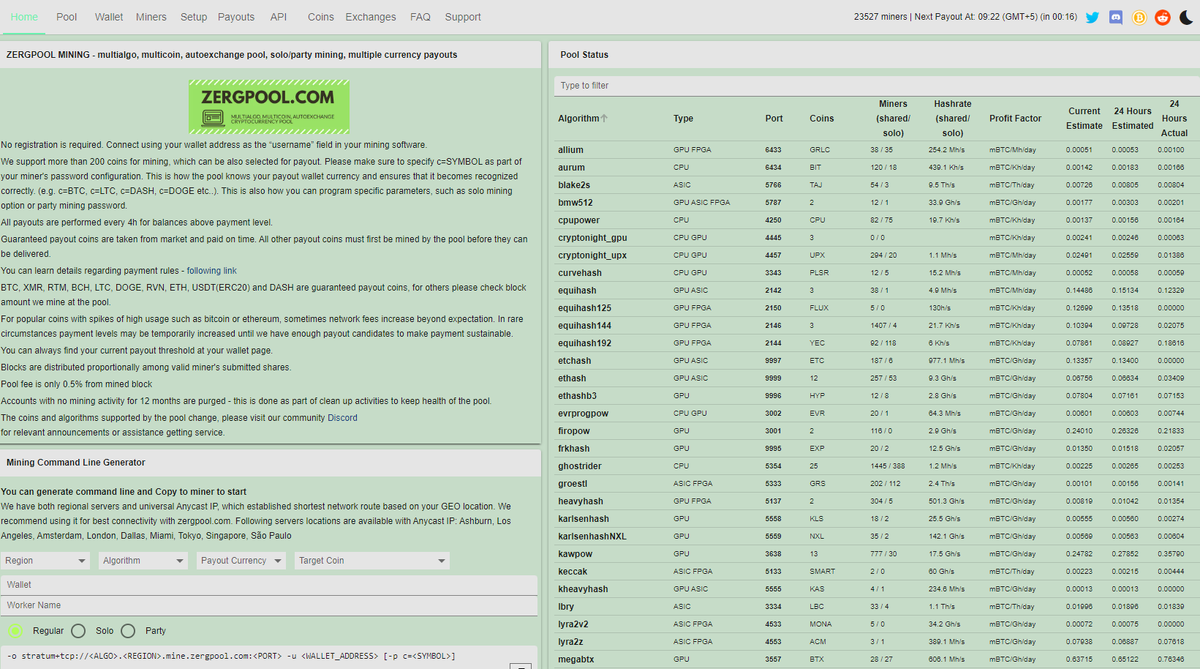Click the ethashb3 algorithm name

pyautogui.click(x=577, y=396)
